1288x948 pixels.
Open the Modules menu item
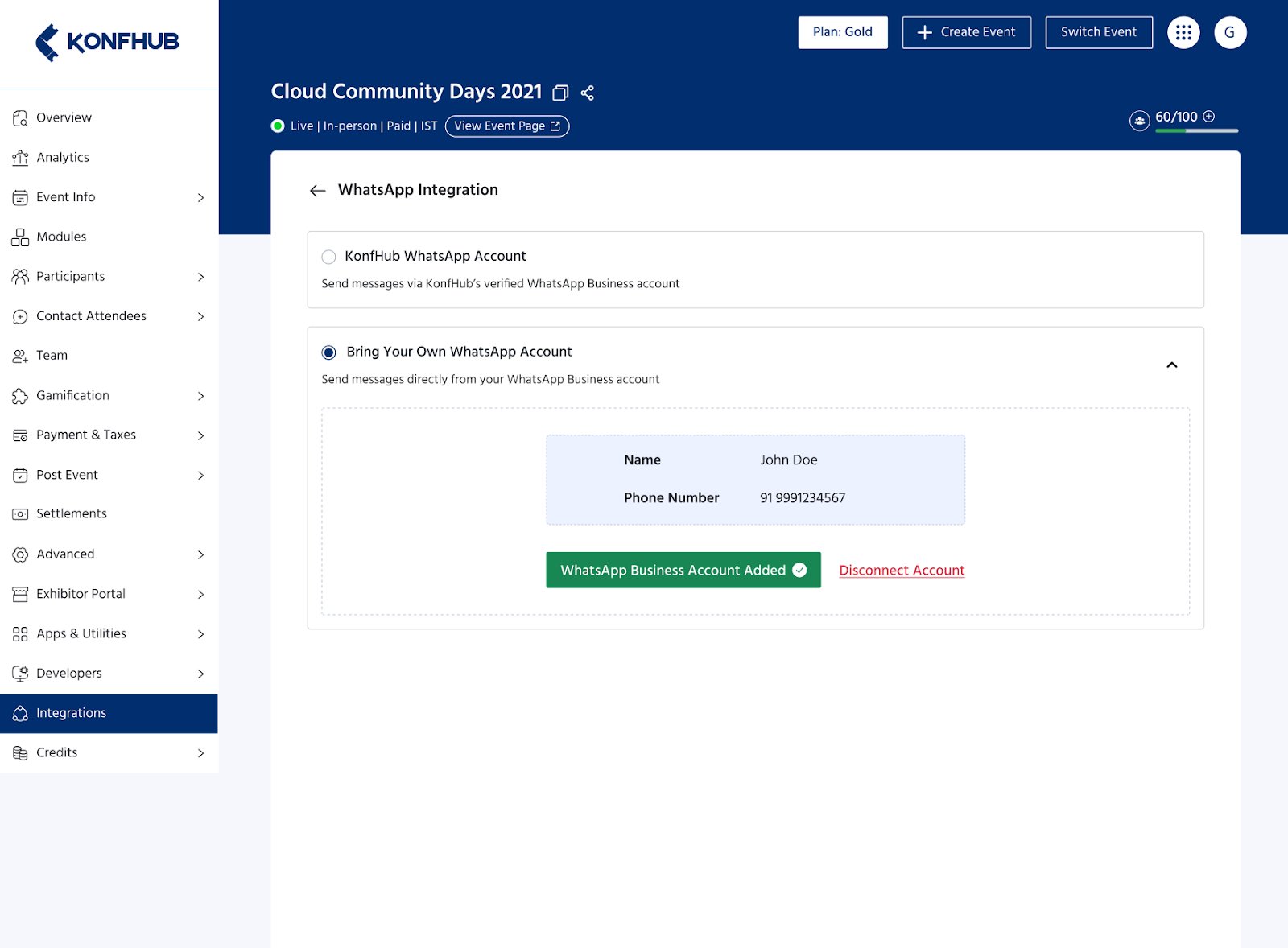pyautogui.click(x=109, y=237)
